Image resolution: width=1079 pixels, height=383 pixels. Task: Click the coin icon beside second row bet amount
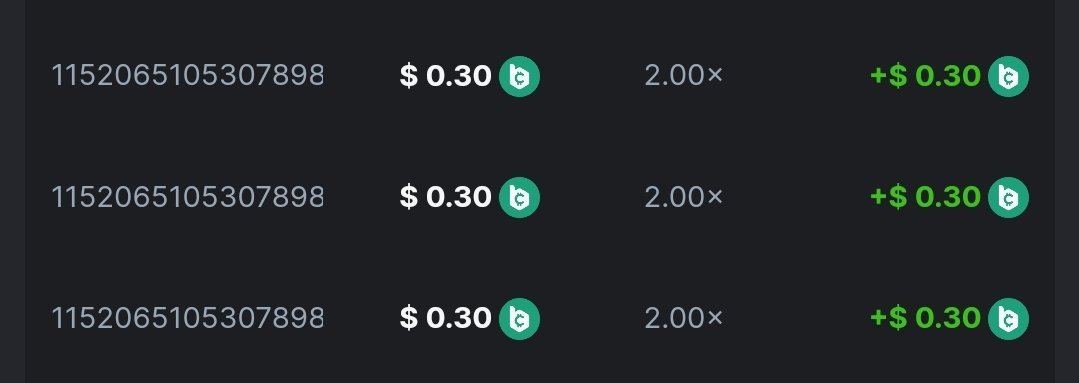[519, 197]
